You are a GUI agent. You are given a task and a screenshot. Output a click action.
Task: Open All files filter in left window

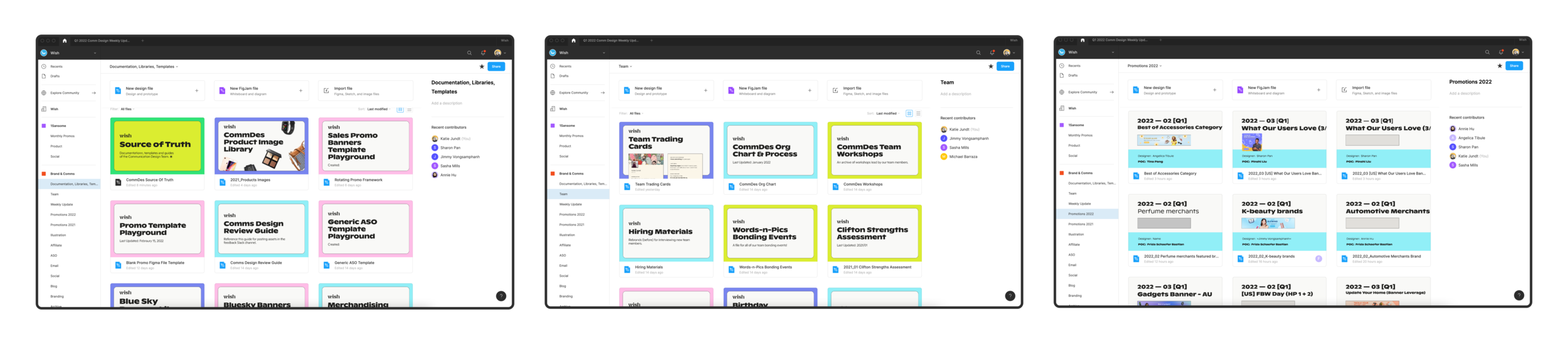point(127,109)
